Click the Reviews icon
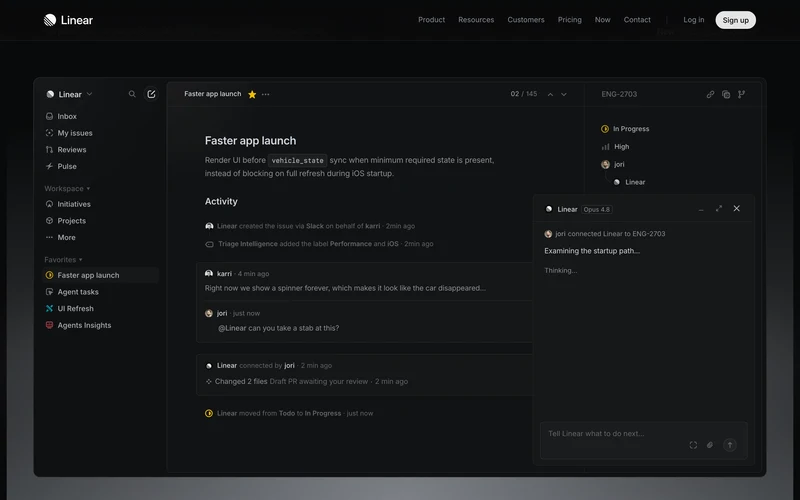The image size is (800, 500). 49,149
